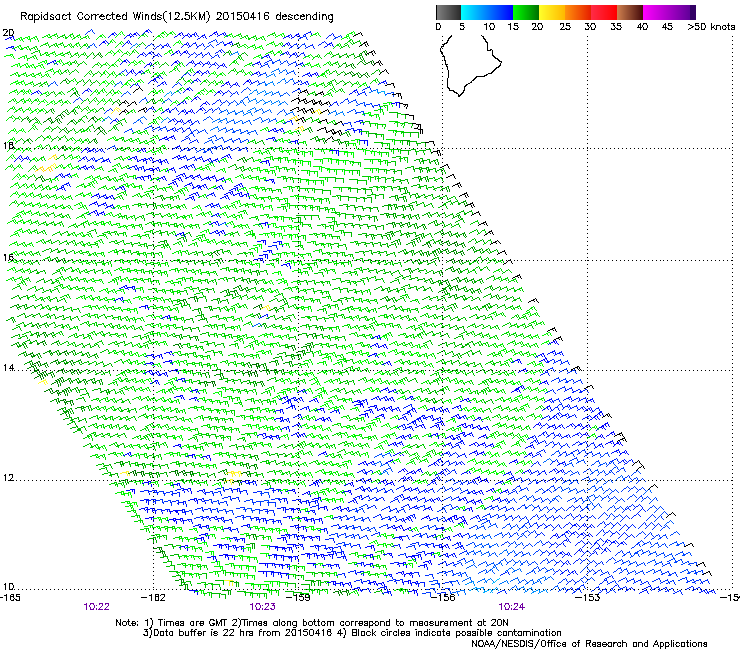
Task: Click the '-162' longitude label
Action: [x=153, y=598]
